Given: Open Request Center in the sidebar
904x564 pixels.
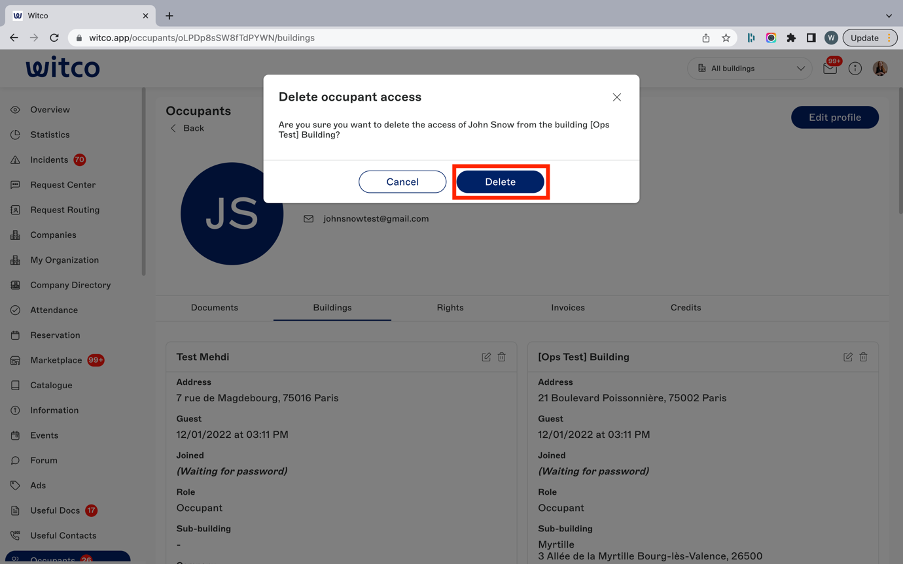Looking at the screenshot, I should click(63, 185).
